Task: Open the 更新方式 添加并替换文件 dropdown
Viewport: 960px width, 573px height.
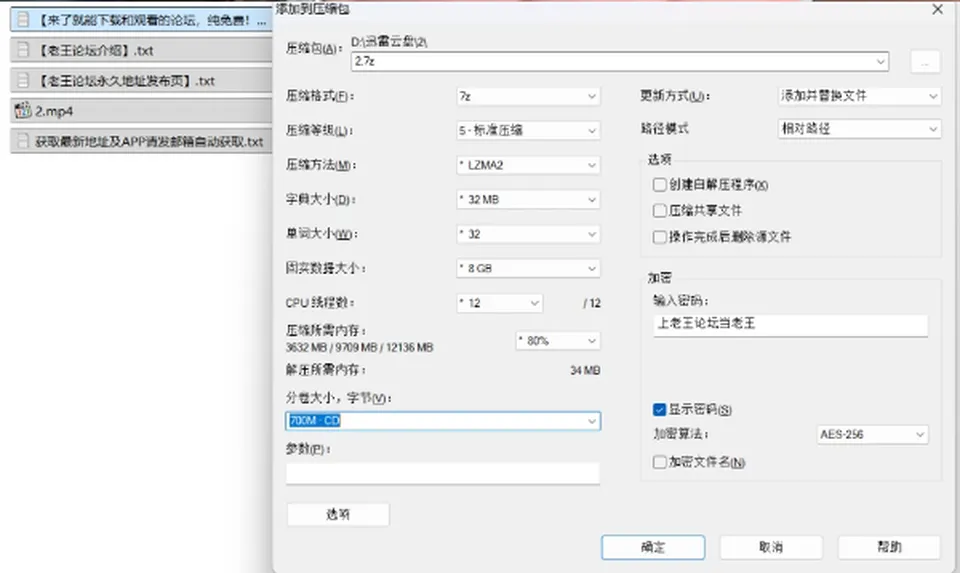Action: (x=860, y=96)
